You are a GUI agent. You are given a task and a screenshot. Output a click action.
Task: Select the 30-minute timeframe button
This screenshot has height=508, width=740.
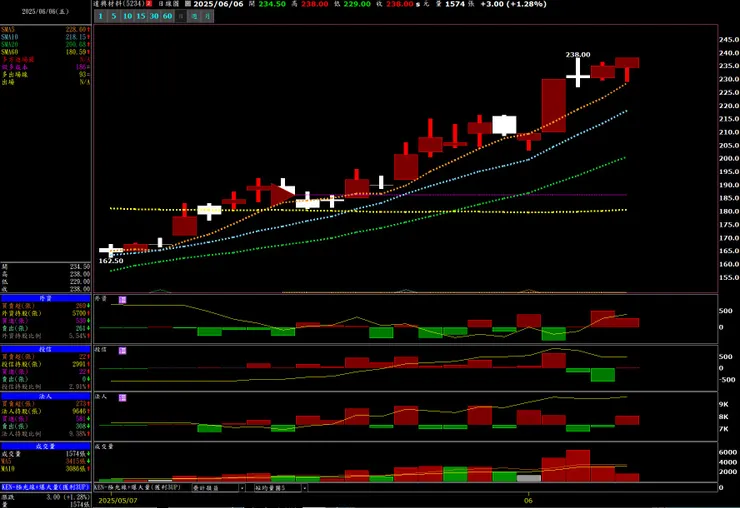[x=154, y=16]
